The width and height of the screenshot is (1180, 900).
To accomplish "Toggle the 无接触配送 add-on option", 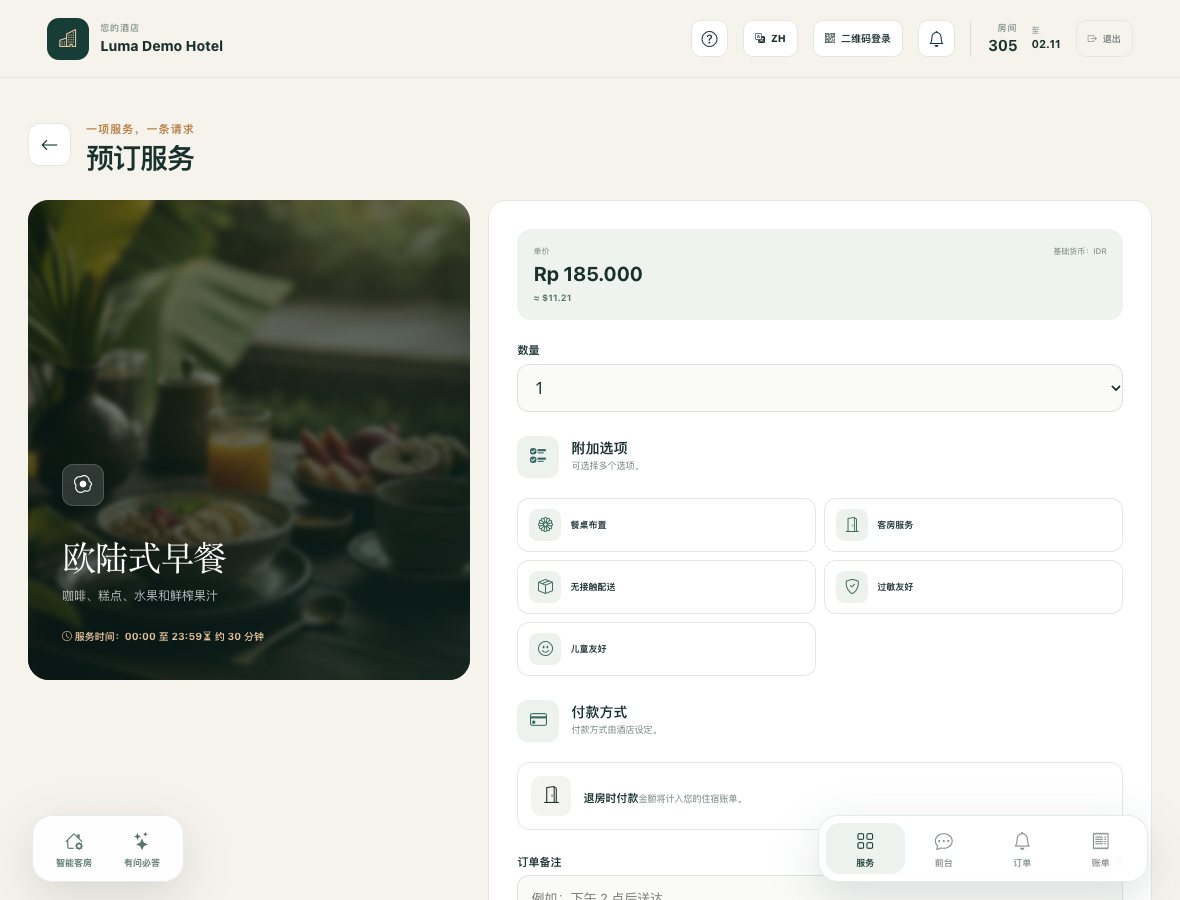I will point(666,586).
